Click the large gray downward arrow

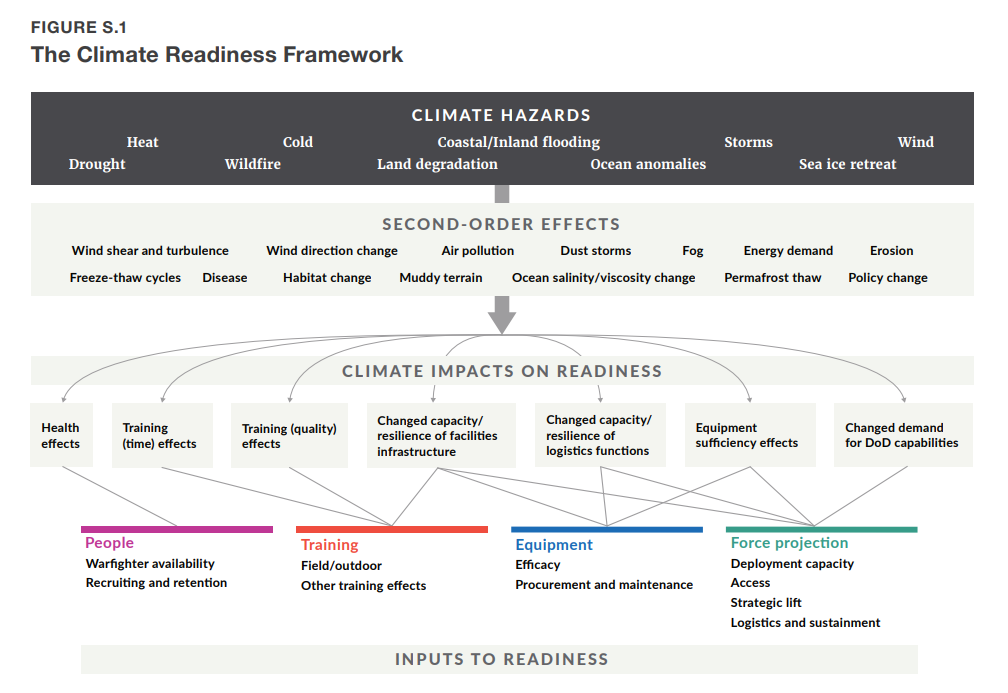(502, 314)
